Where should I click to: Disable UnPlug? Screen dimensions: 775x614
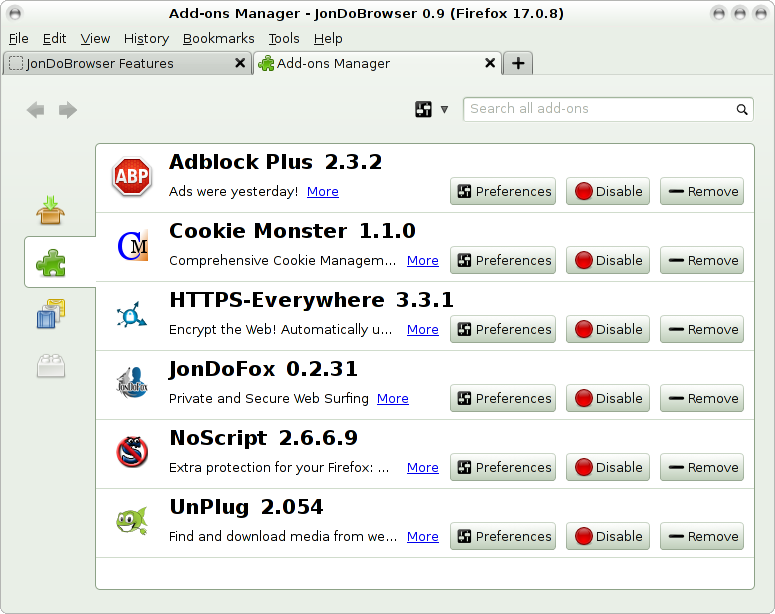tap(607, 536)
